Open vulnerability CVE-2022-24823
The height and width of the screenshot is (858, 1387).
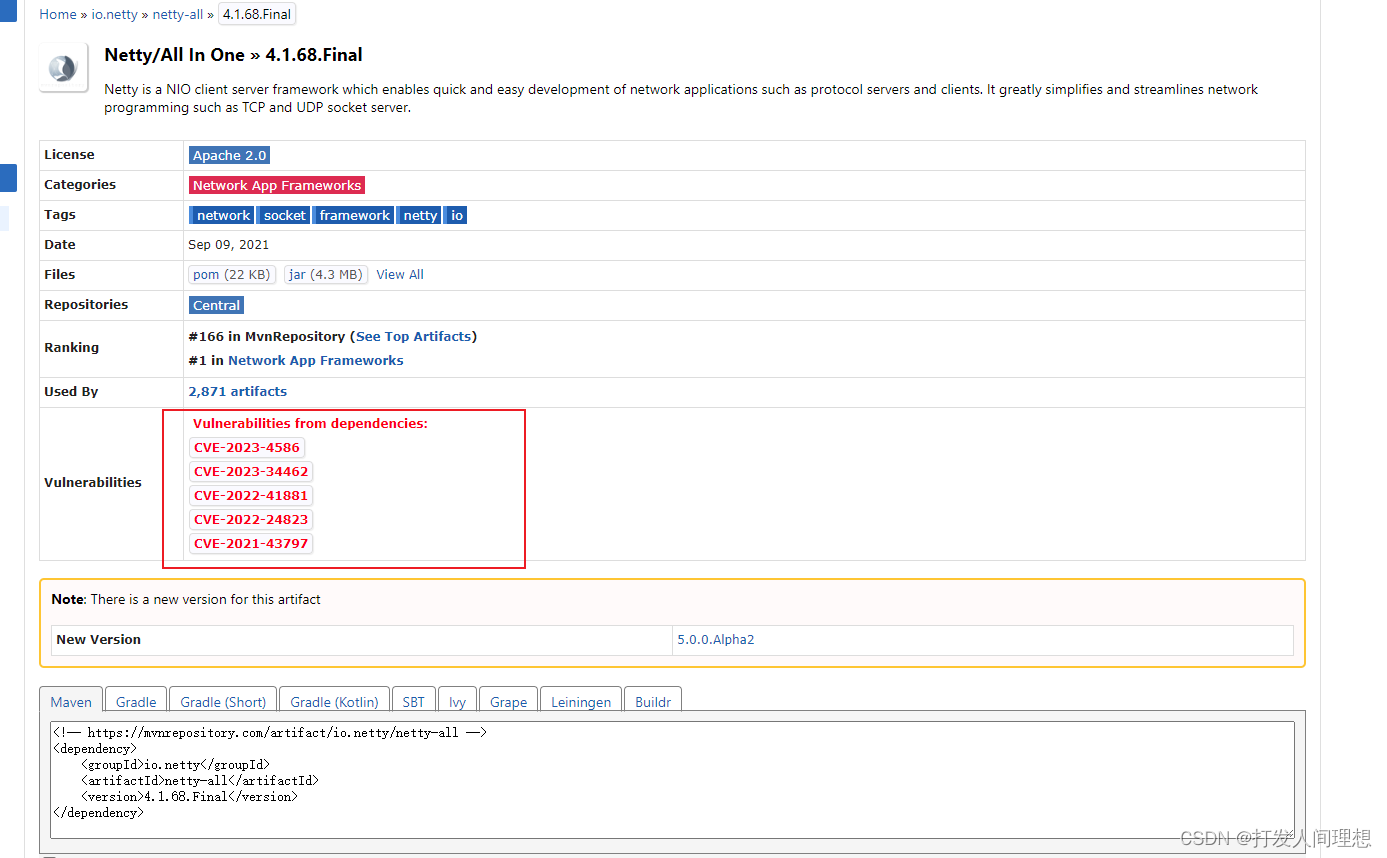tap(252, 520)
